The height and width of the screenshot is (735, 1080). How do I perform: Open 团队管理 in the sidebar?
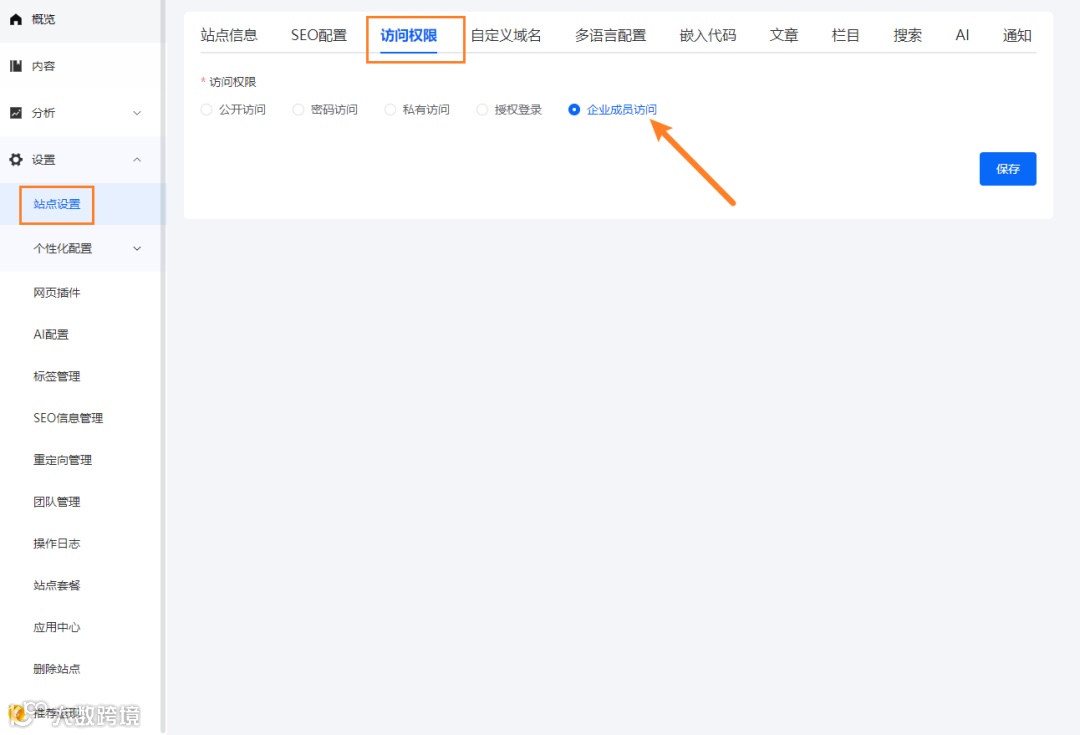point(57,501)
